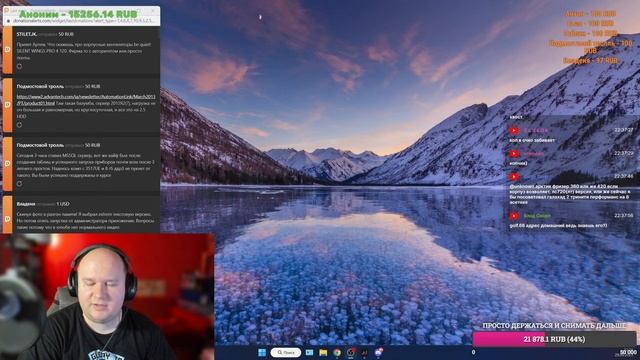Open Google Chrome from the taskbar
This screenshot has width=640, height=360.
point(337,352)
